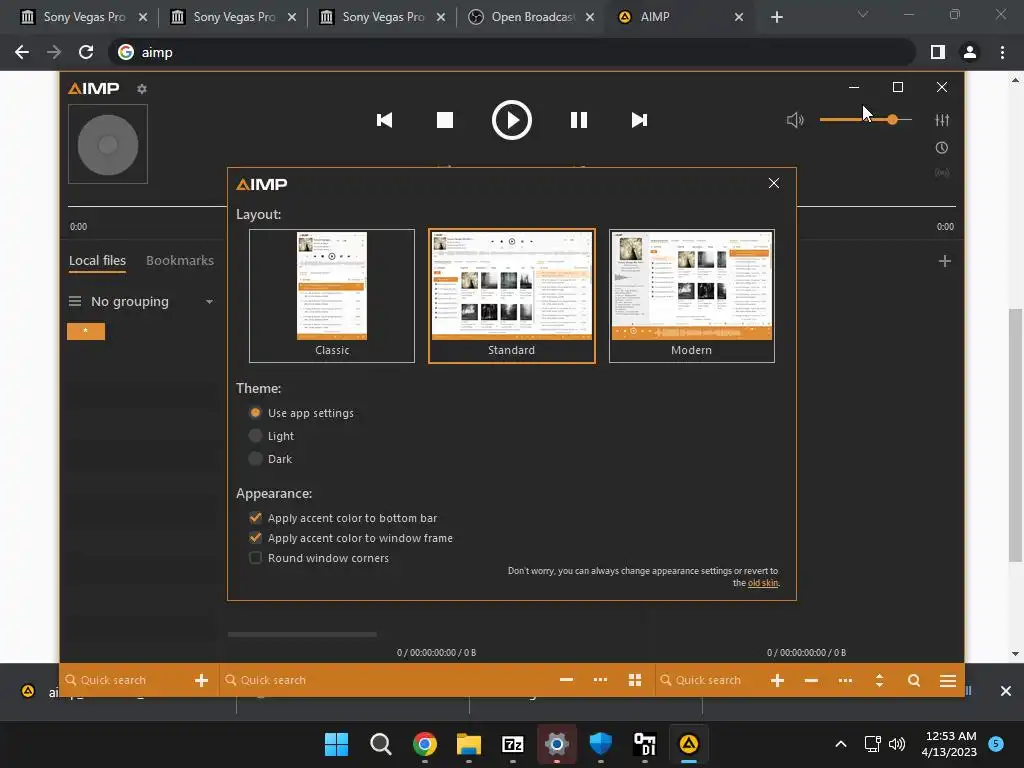The height and width of the screenshot is (768, 1024).
Task: Close the AIMP browser tab
Action: 739,17
